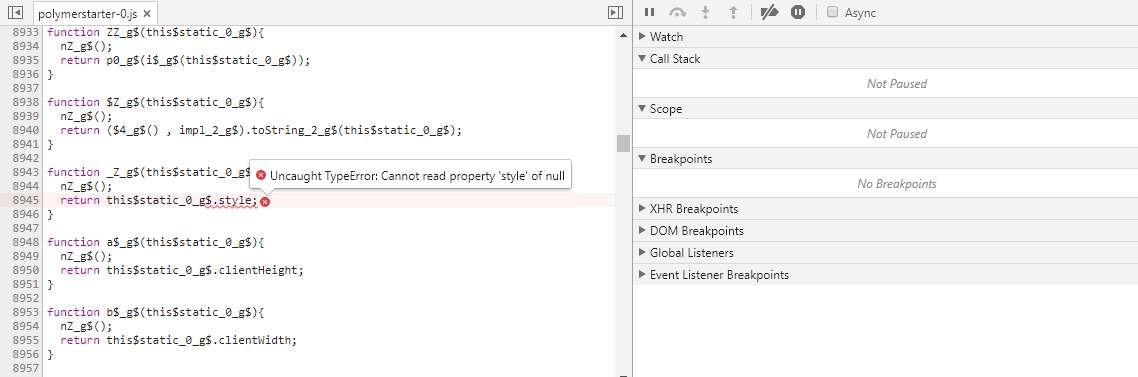
Task: Show the navigator sidebar icon
Action: pos(15,12)
